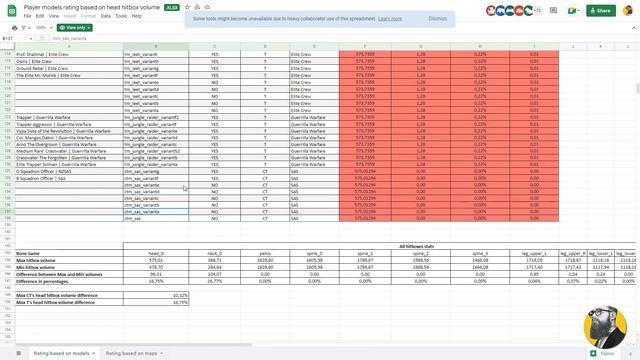
Task: Select "Max CT's head hitbox volume difference" cell
Action: (x=69, y=295)
